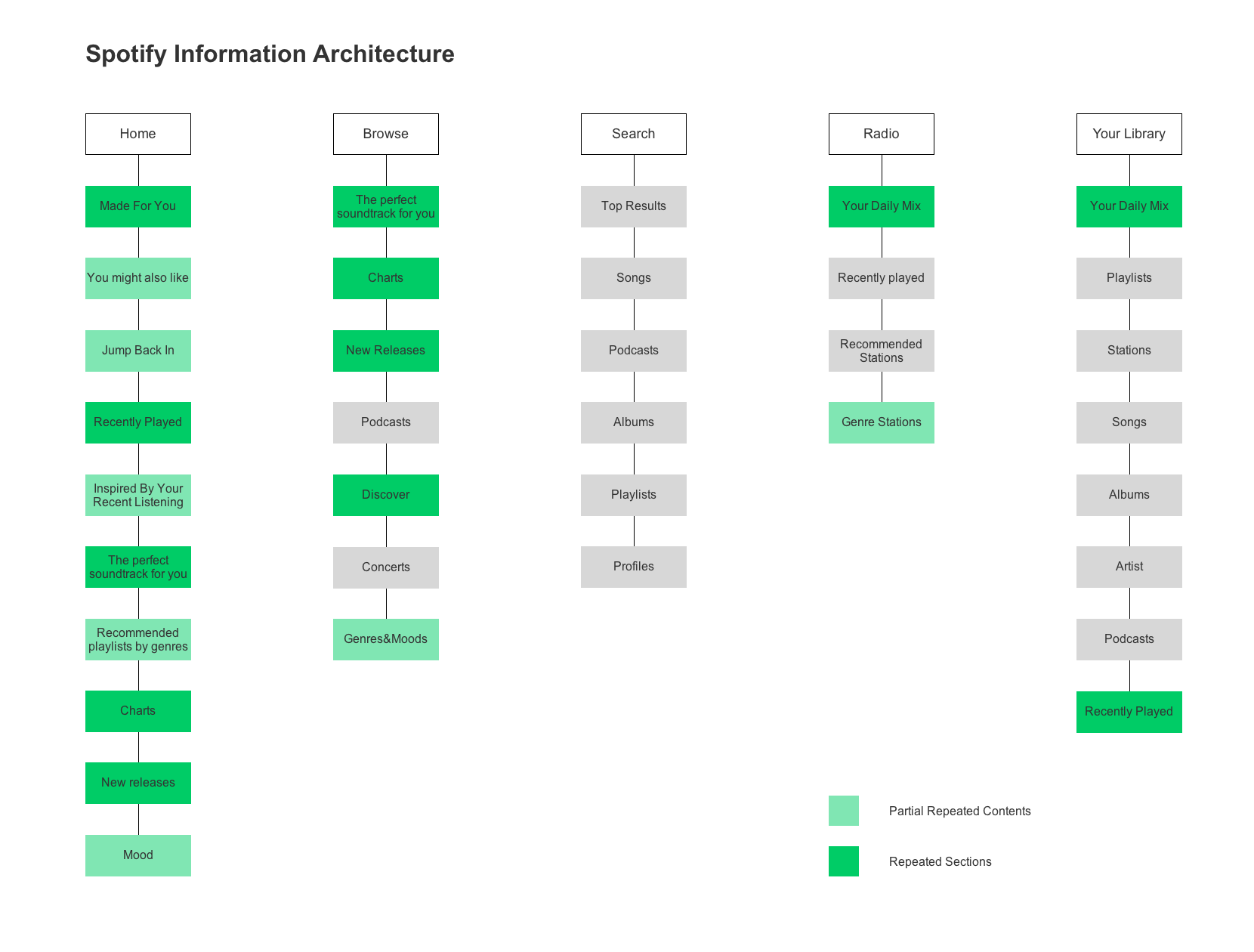Click the Search section header
1254x952 pixels.
(633, 134)
